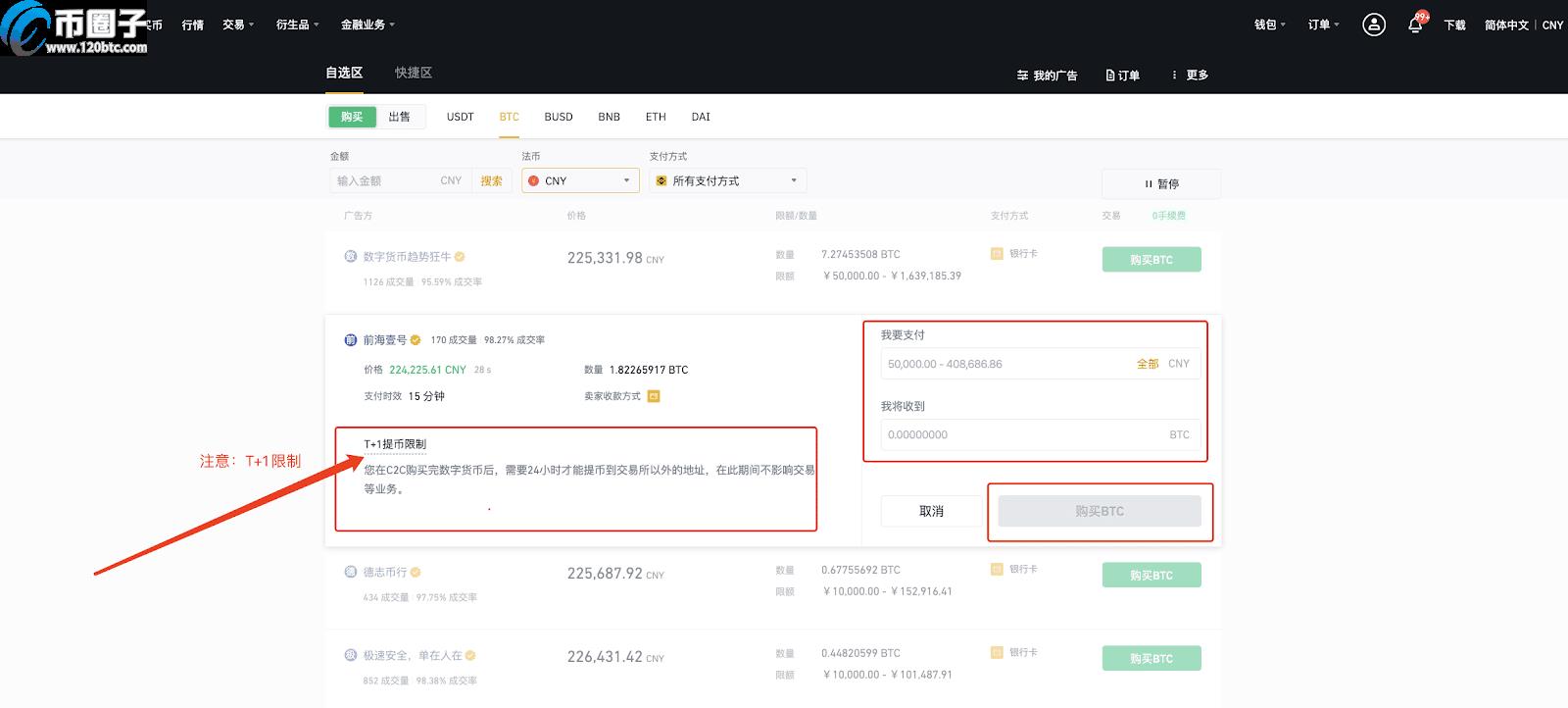Select the 出售 sell toggle
The width and height of the screenshot is (1568, 708).
coord(399,117)
